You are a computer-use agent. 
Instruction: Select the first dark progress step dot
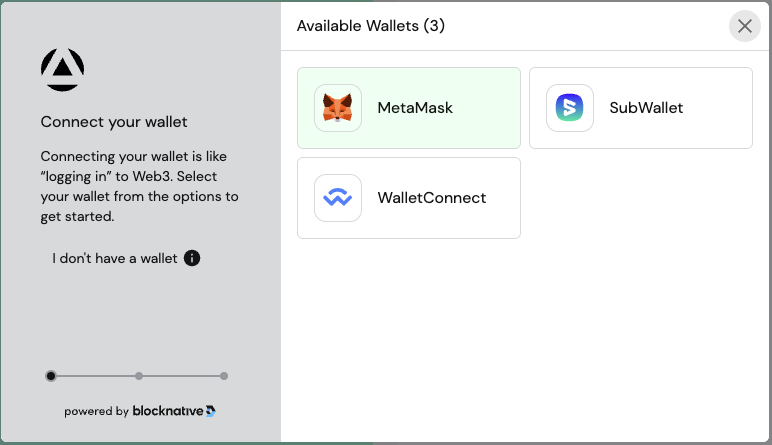pos(51,376)
